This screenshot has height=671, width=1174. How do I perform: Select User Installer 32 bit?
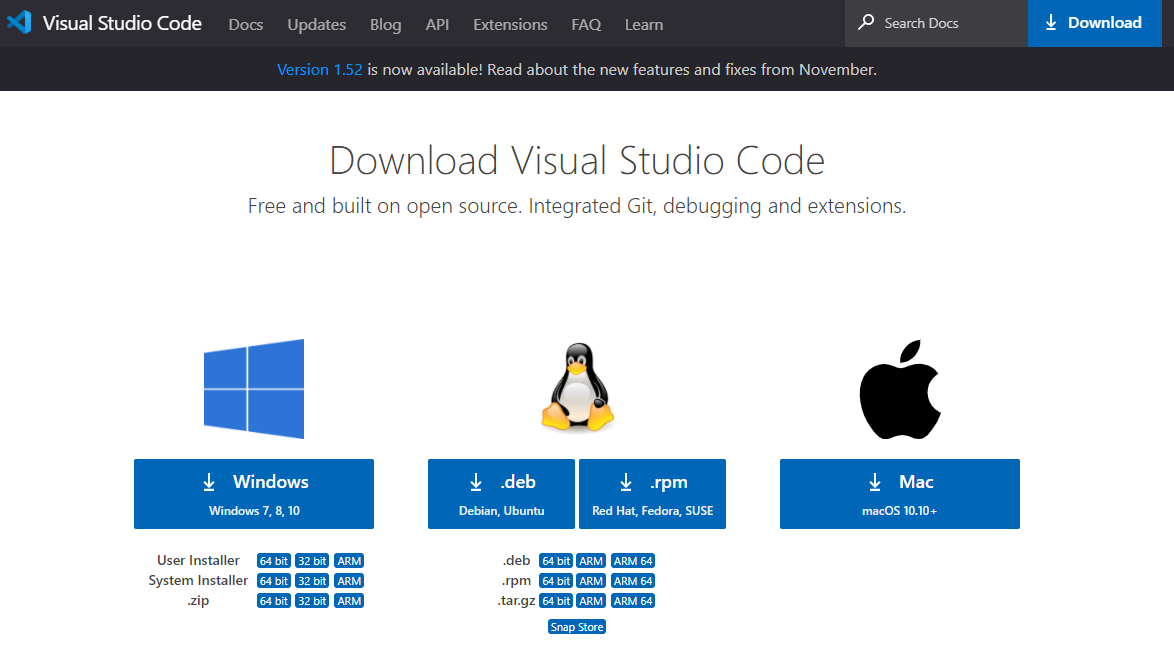click(311, 561)
